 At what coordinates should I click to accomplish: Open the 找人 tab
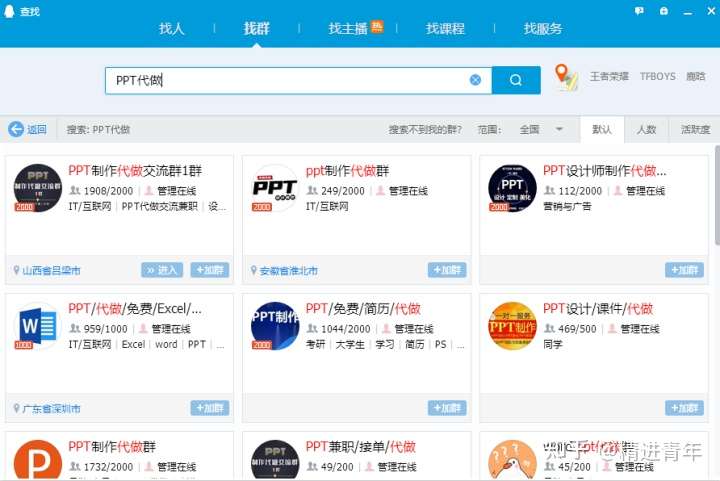coord(171,28)
